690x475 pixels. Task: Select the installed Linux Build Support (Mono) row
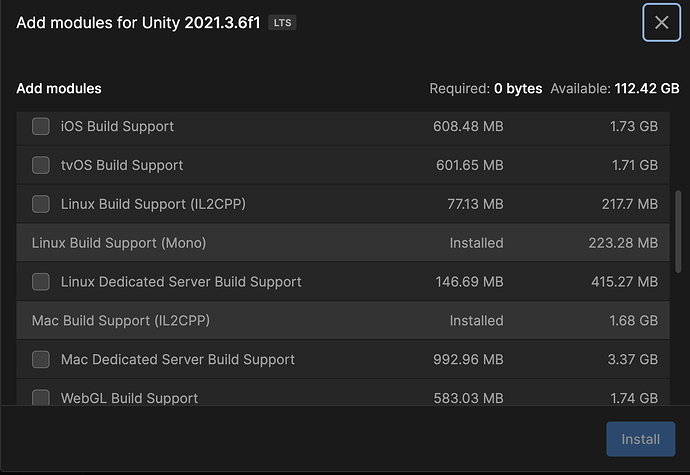tap(343, 243)
